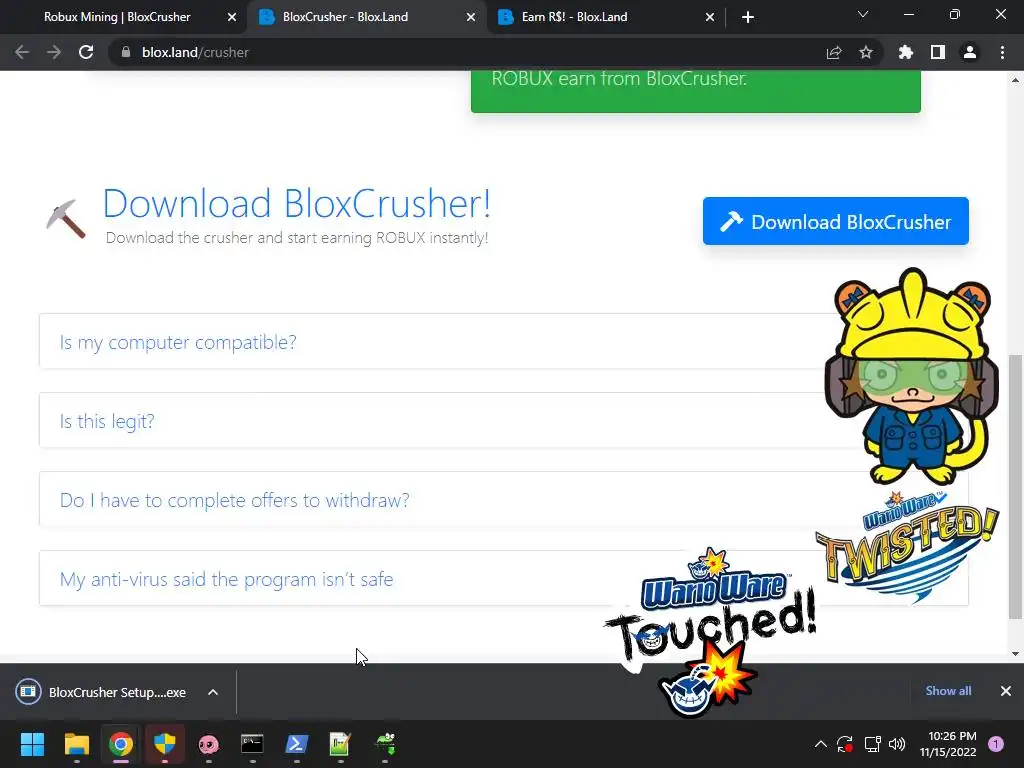Open the BloxCrusher Setup exe download
The image size is (1024, 768).
click(101, 692)
